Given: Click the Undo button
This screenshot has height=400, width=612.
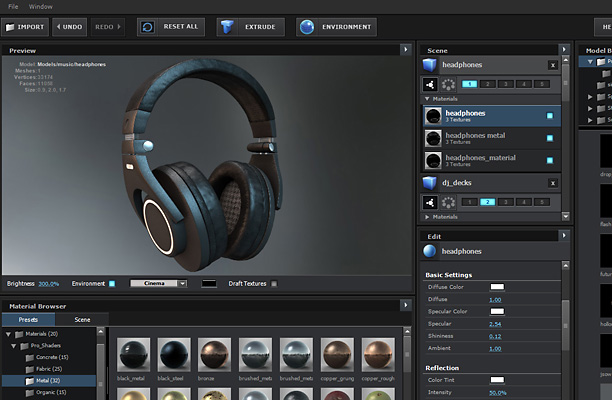Looking at the screenshot, I should [x=70, y=27].
